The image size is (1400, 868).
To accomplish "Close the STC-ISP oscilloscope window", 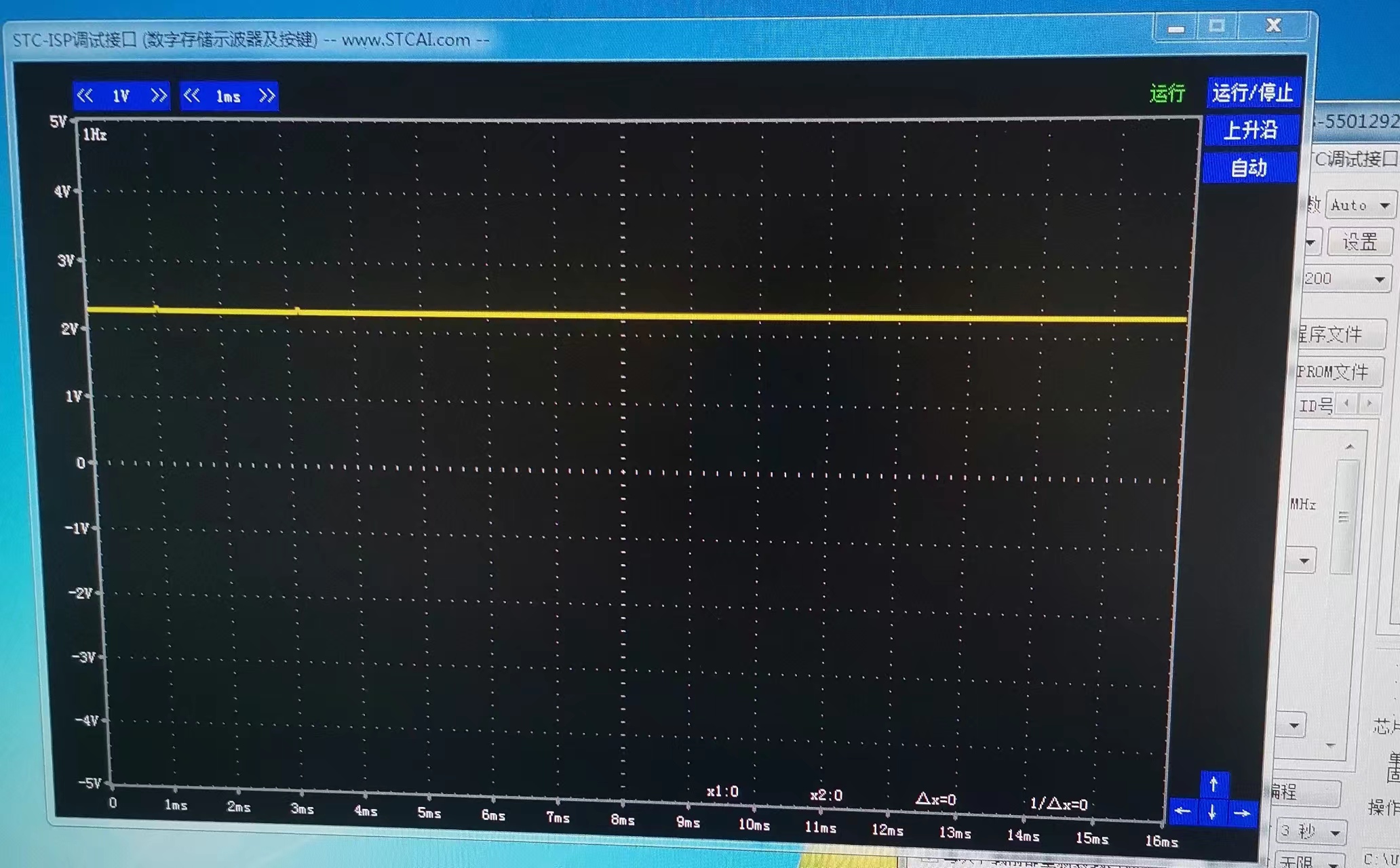I will [1273, 26].
